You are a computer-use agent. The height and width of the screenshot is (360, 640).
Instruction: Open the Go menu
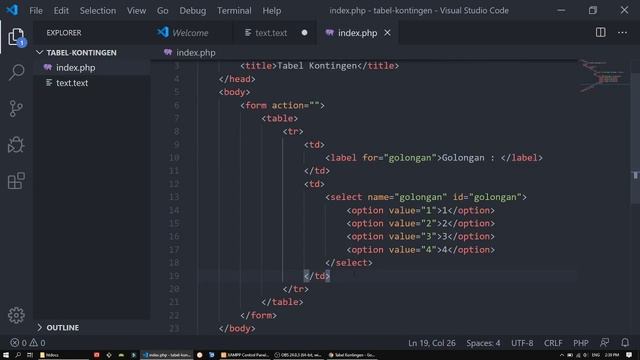(x=162, y=11)
